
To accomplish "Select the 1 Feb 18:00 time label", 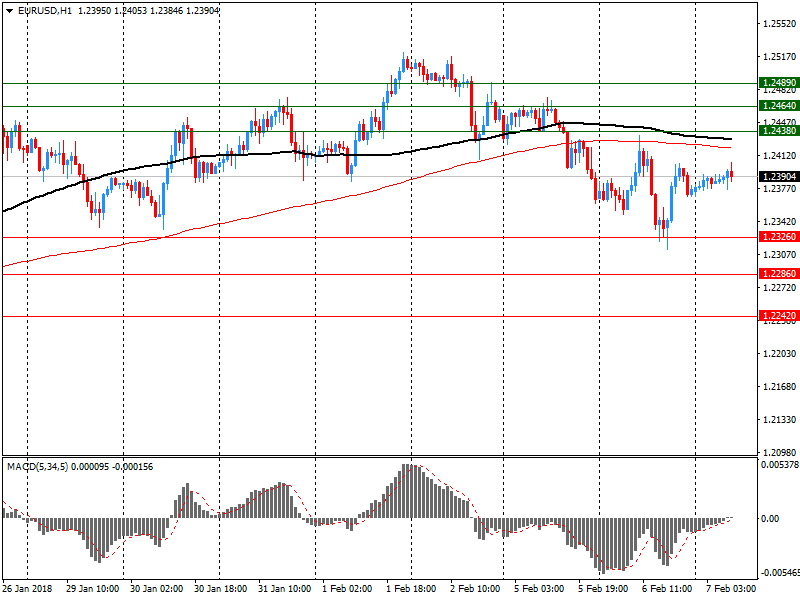I will pos(410,590).
